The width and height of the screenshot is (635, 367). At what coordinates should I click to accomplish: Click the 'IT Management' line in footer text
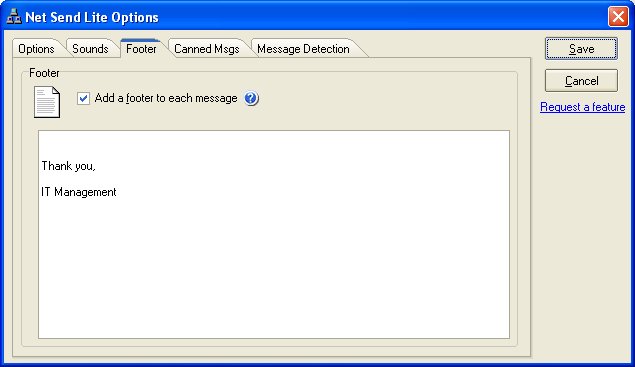[x=79, y=192]
